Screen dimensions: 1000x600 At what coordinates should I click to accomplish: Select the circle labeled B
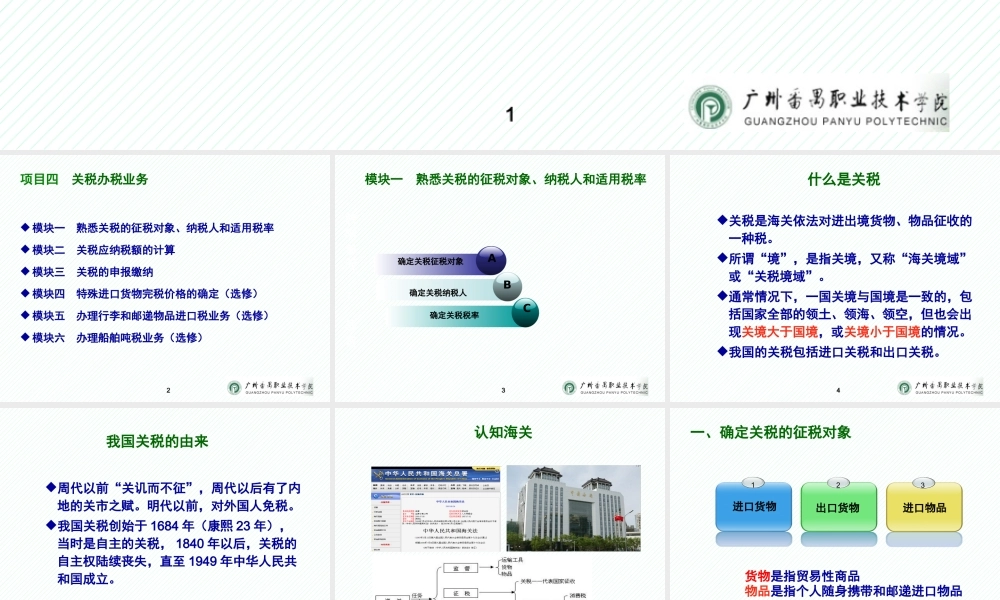[507, 286]
